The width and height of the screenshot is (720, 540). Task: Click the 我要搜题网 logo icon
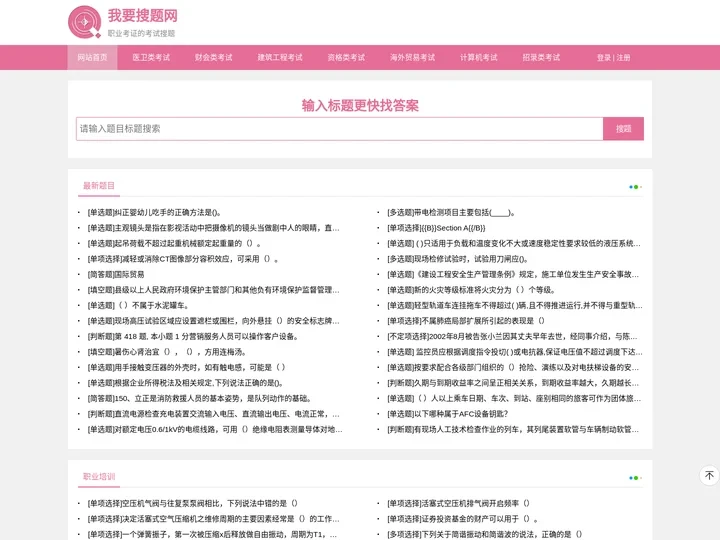pos(84,22)
